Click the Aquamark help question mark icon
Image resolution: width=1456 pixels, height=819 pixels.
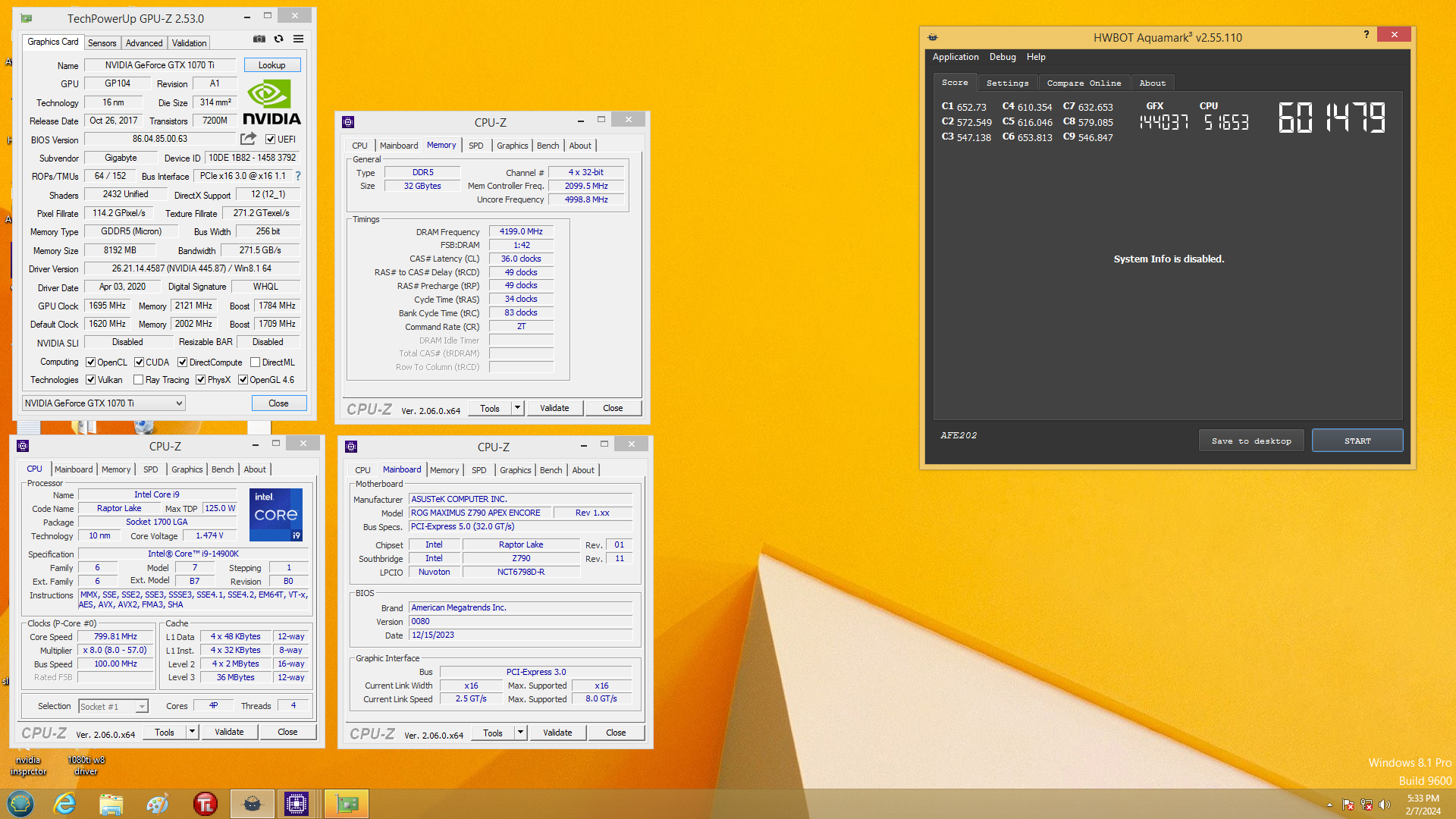(x=1367, y=34)
